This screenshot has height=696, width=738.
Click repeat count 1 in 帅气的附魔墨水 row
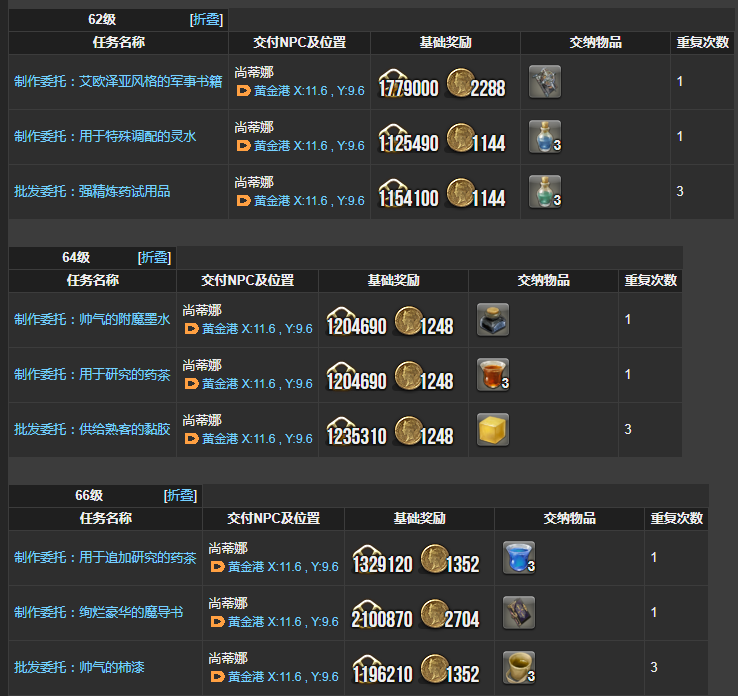(x=628, y=320)
